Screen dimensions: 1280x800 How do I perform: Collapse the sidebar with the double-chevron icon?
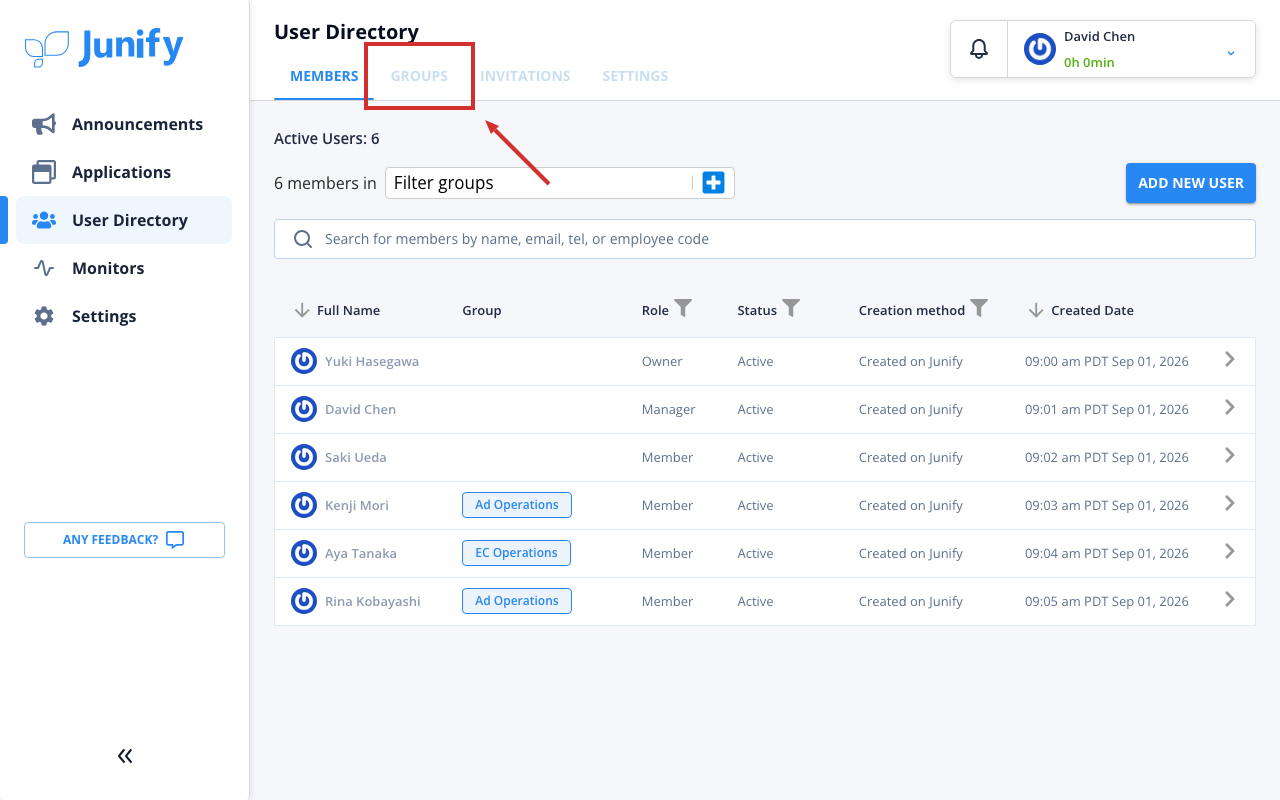click(x=125, y=756)
